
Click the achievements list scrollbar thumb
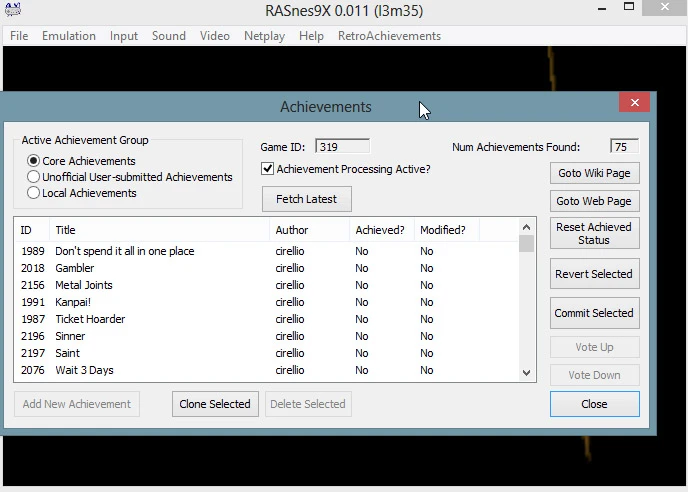click(x=527, y=244)
